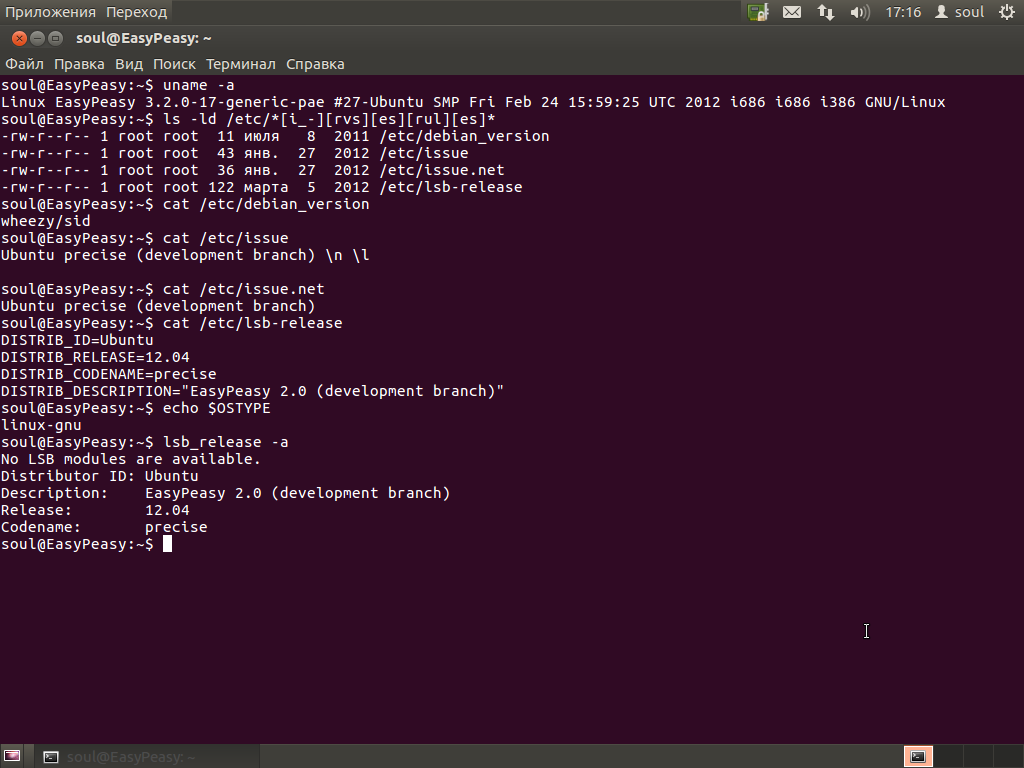This screenshot has height=768, width=1024.
Task: Open the Поиск menu
Action: [x=174, y=64]
